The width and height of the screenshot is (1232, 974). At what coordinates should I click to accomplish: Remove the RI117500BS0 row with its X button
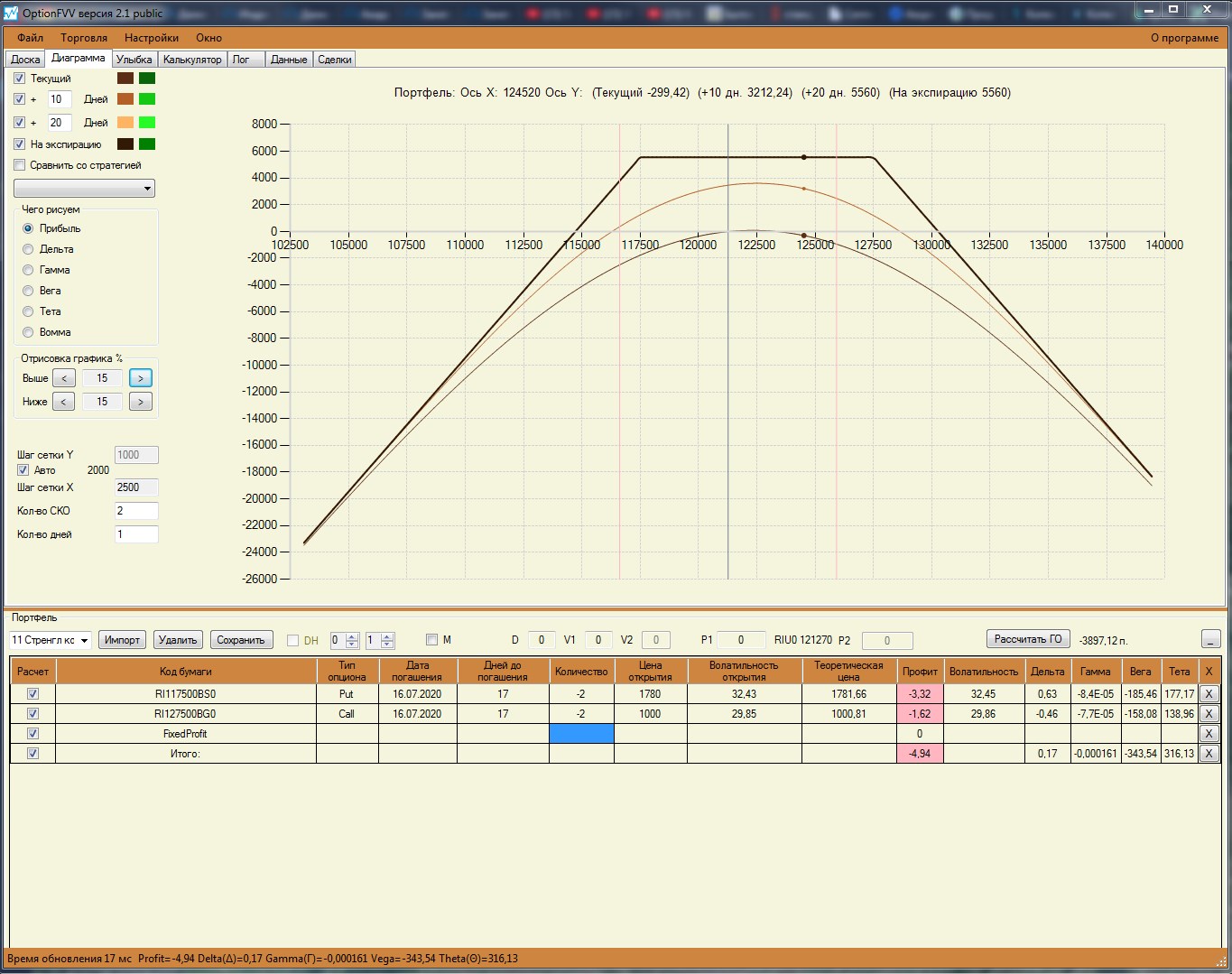(1209, 694)
